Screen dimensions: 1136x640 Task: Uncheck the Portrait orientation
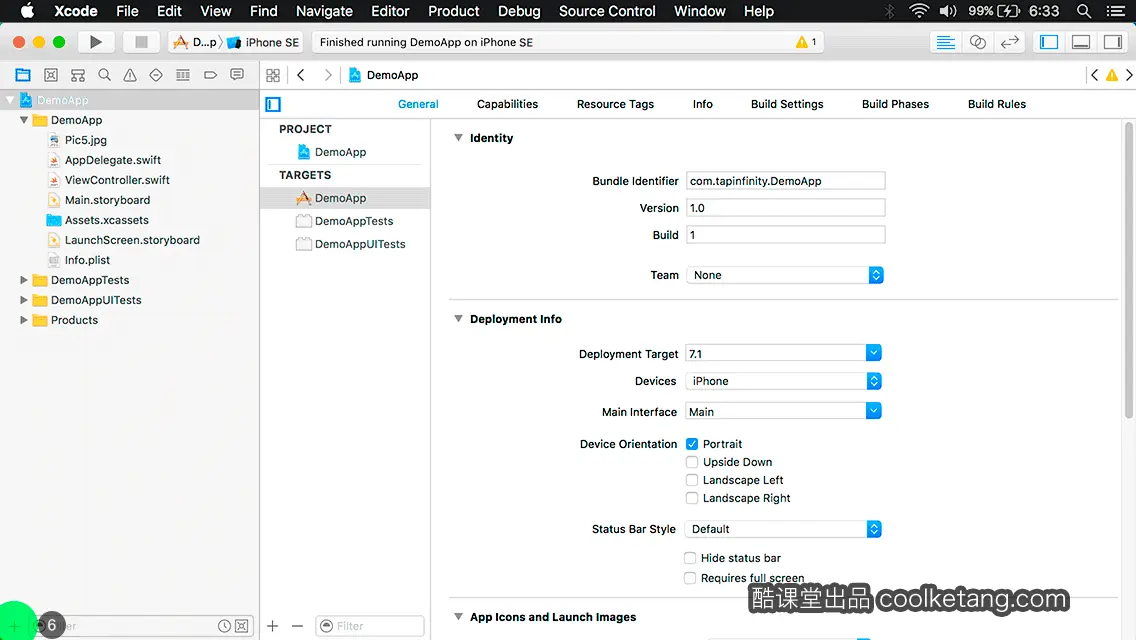[x=692, y=444]
